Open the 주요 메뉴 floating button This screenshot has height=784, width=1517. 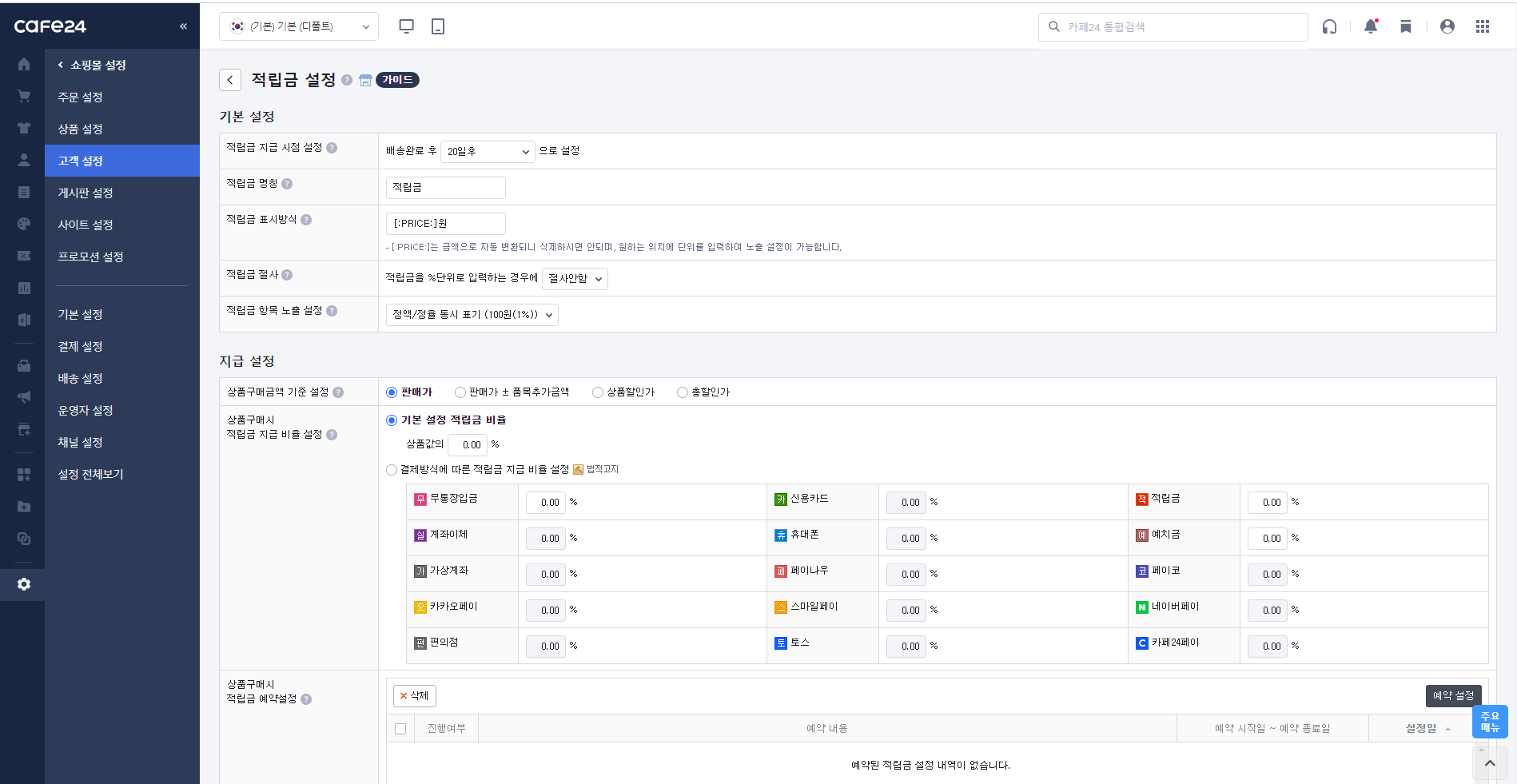(x=1490, y=722)
